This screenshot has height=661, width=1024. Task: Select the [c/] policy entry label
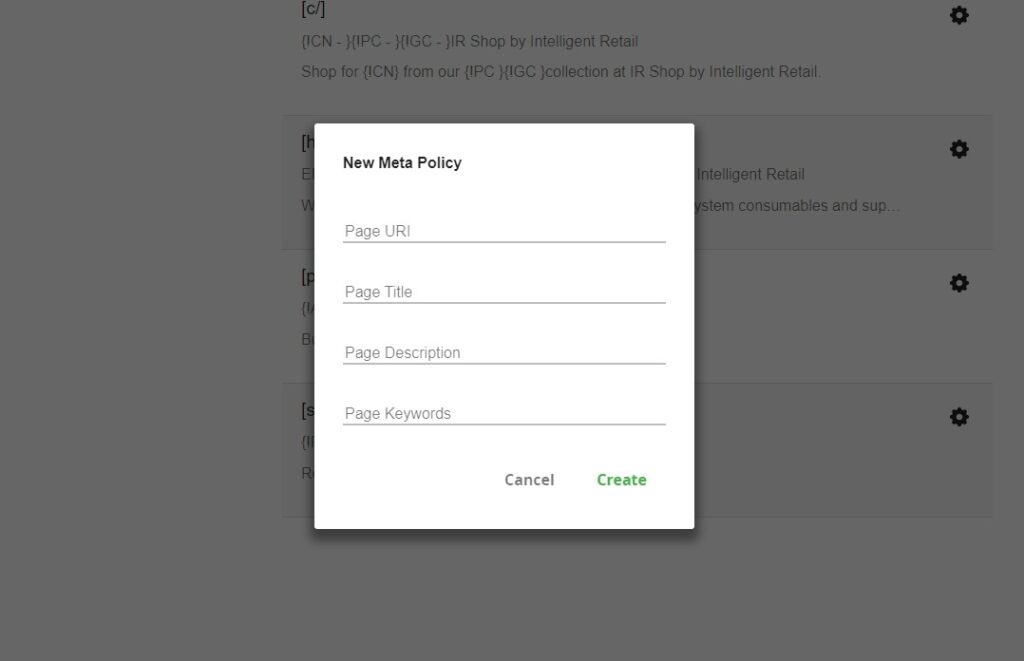tap(313, 9)
